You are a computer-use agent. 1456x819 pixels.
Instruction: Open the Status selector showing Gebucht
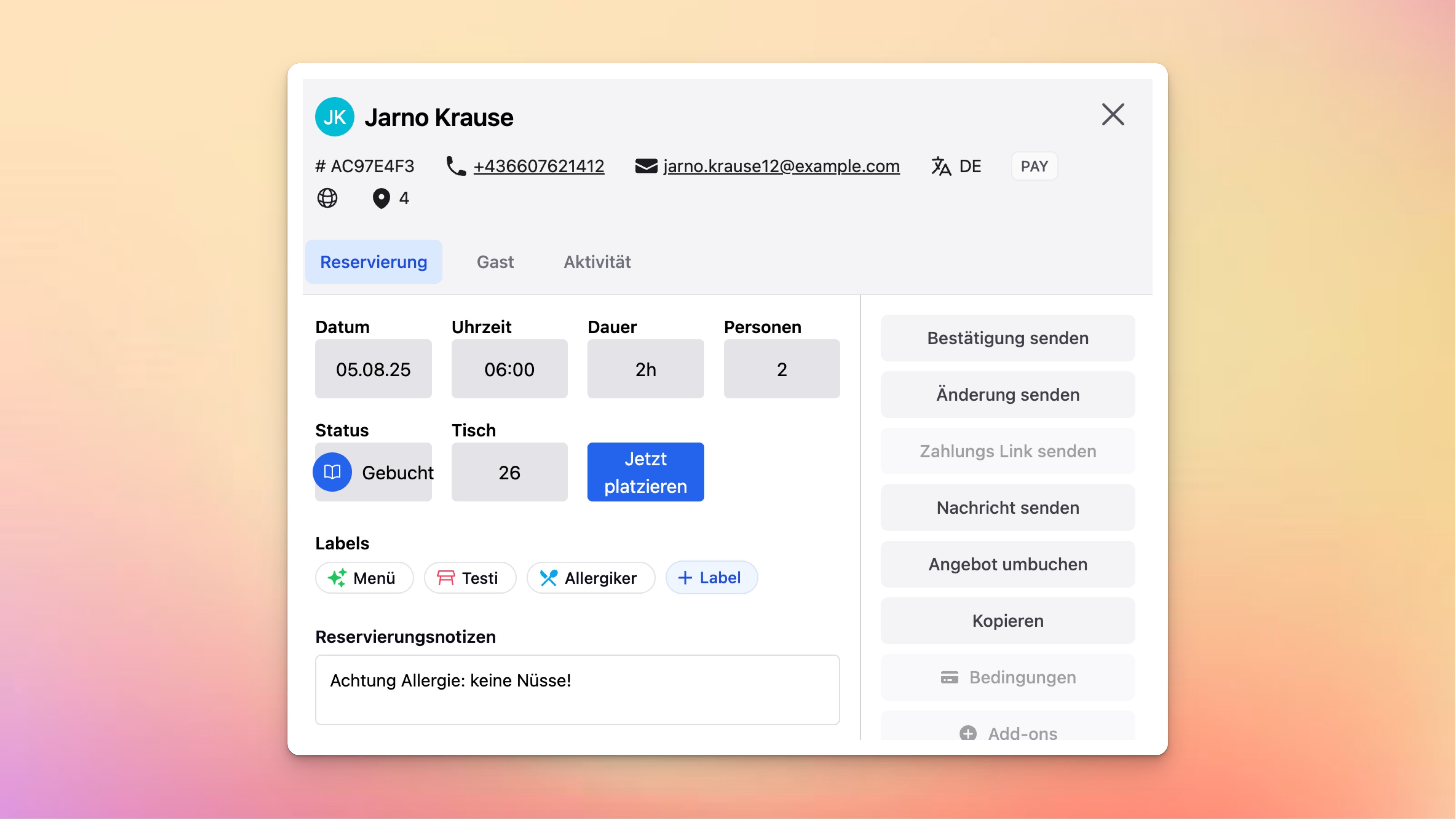tap(374, 472)
